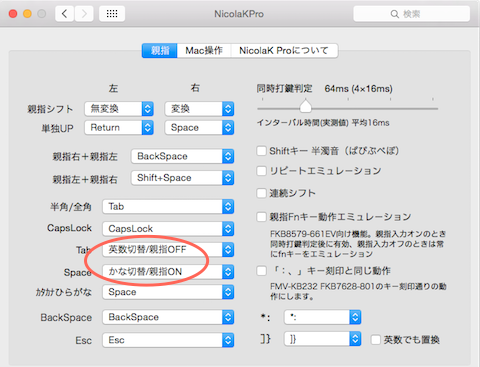Enable 親指Fnキー動作エミュレーション checkbox
The width and height of the screenshot is (480, 367).
(x=261, y=217)
